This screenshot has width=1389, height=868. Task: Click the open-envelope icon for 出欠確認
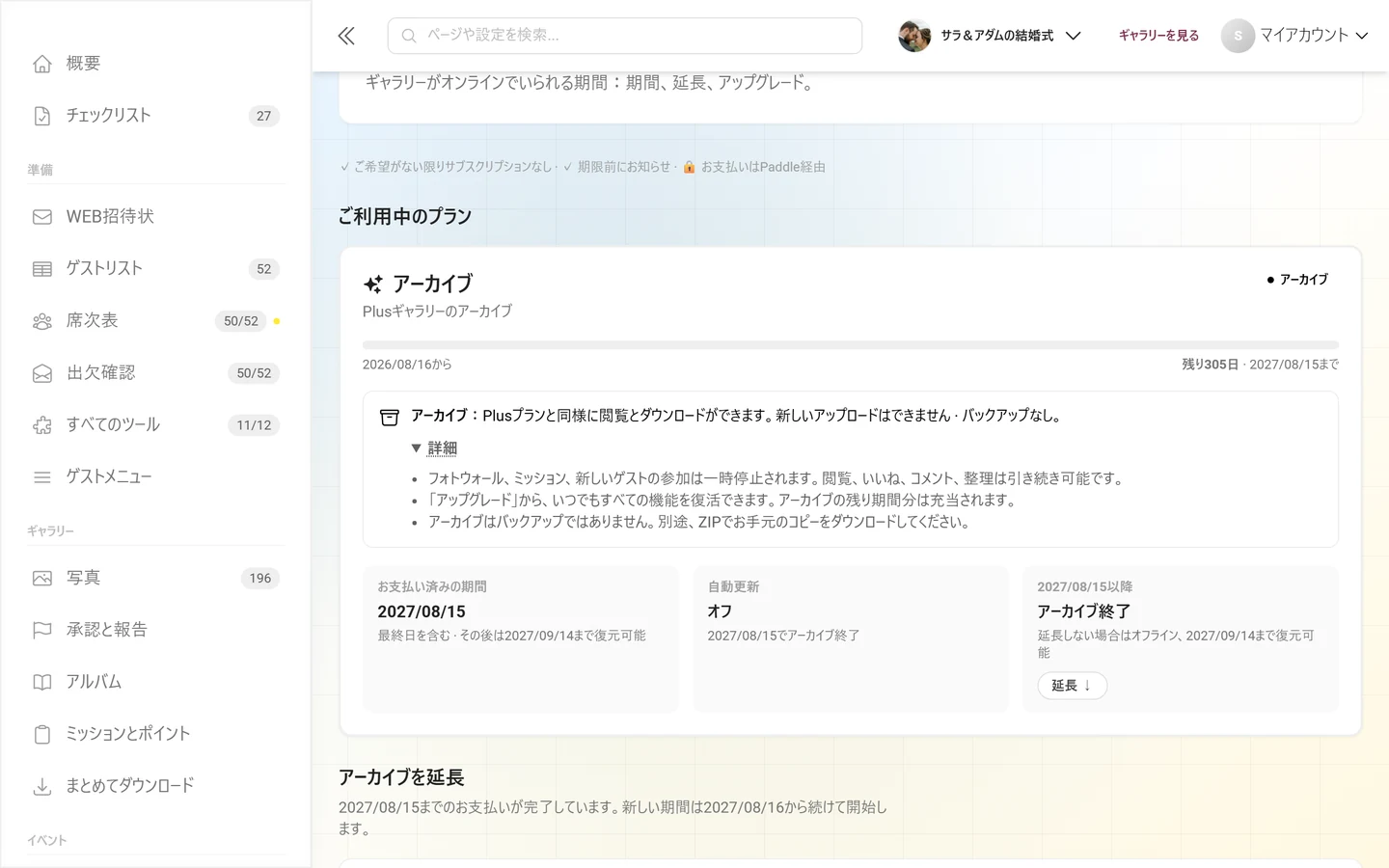[42, 373]
